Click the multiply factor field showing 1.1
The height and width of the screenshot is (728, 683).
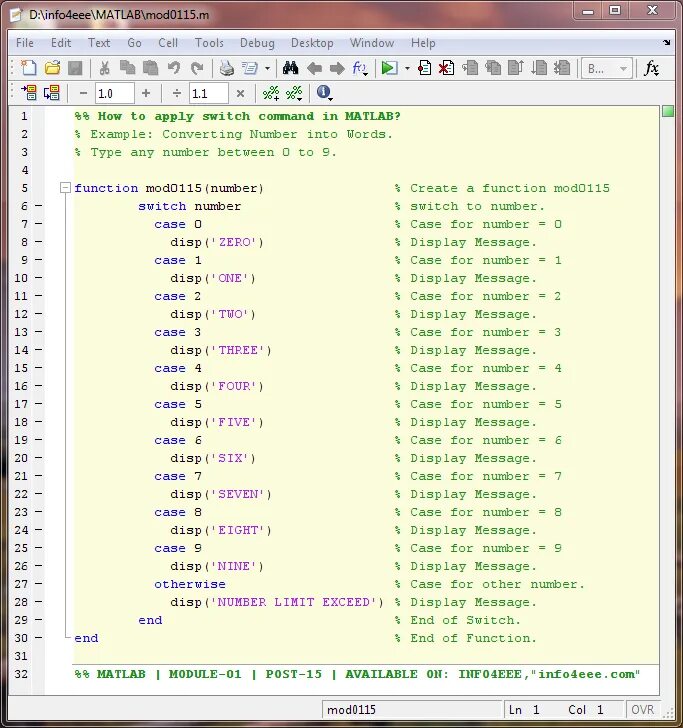point(208,93)
